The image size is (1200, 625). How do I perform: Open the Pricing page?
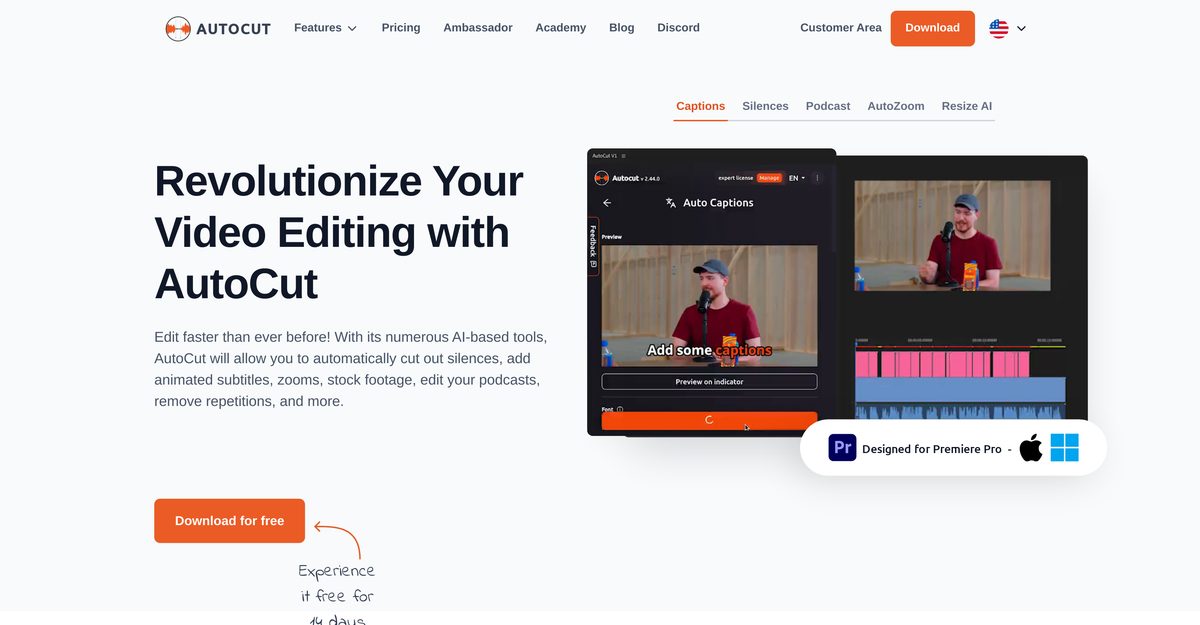pyautogui.click(x=401, y=28)
